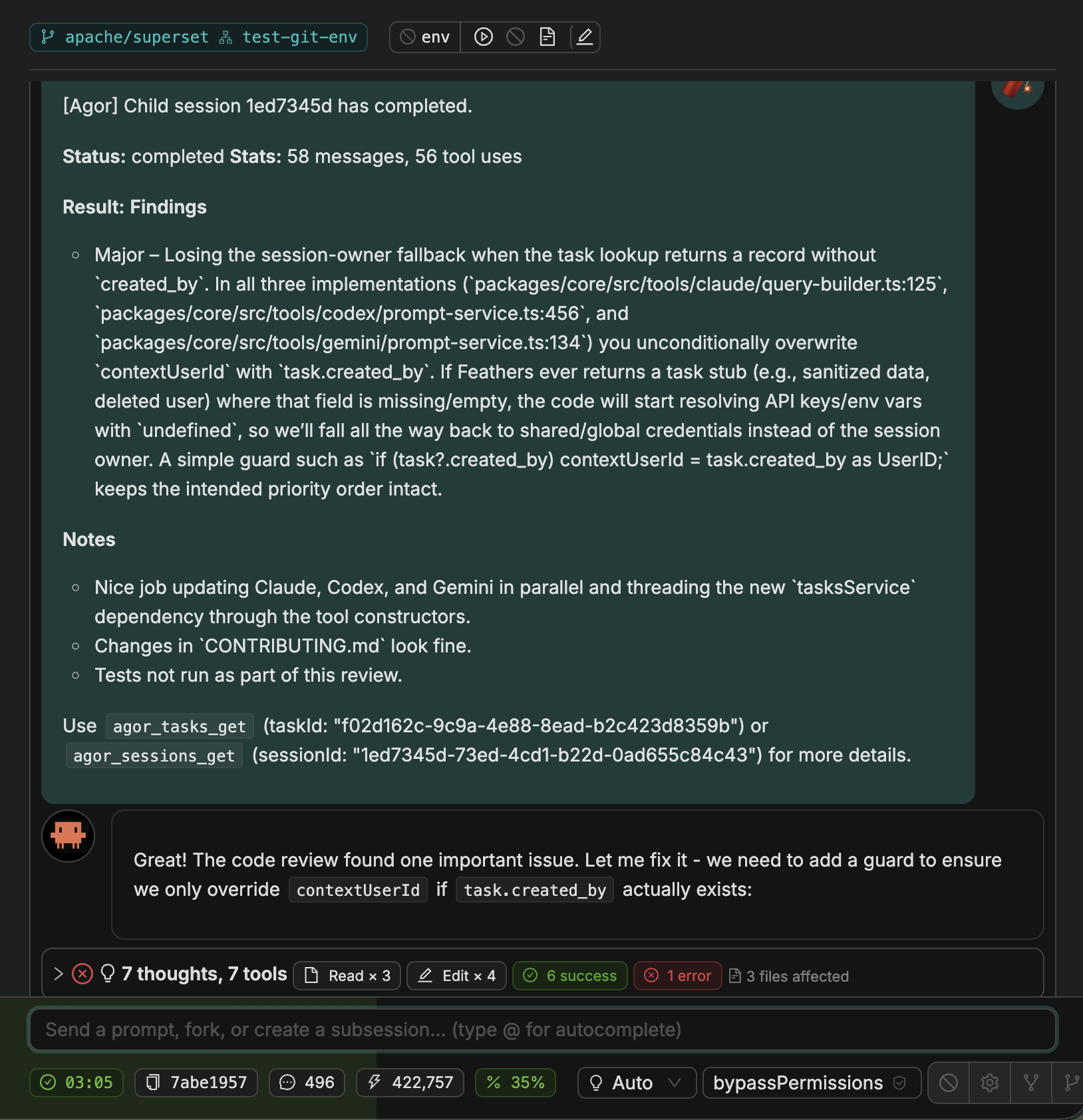Image resolution: width=1083 pixels, height=1120 pixels.
Task: Toggle the shield on bypassPermissions
Action: 901,1083
